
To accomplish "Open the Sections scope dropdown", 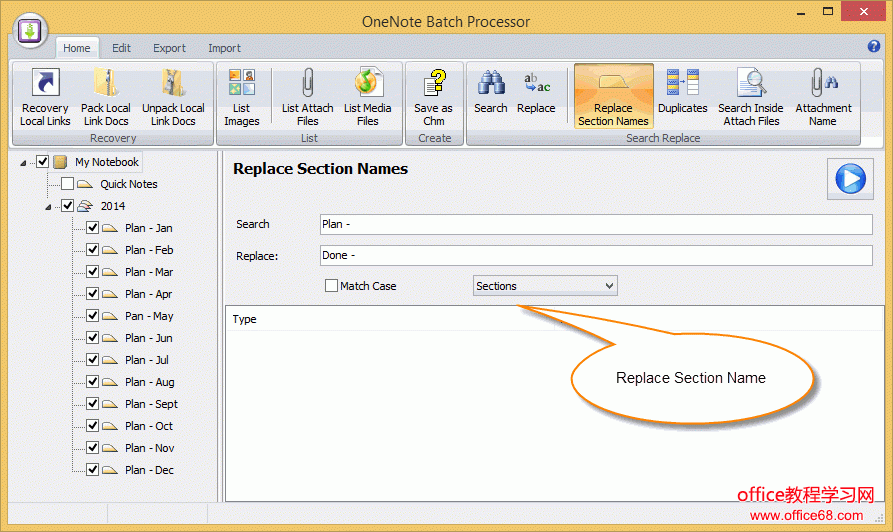I will point(545,286).
